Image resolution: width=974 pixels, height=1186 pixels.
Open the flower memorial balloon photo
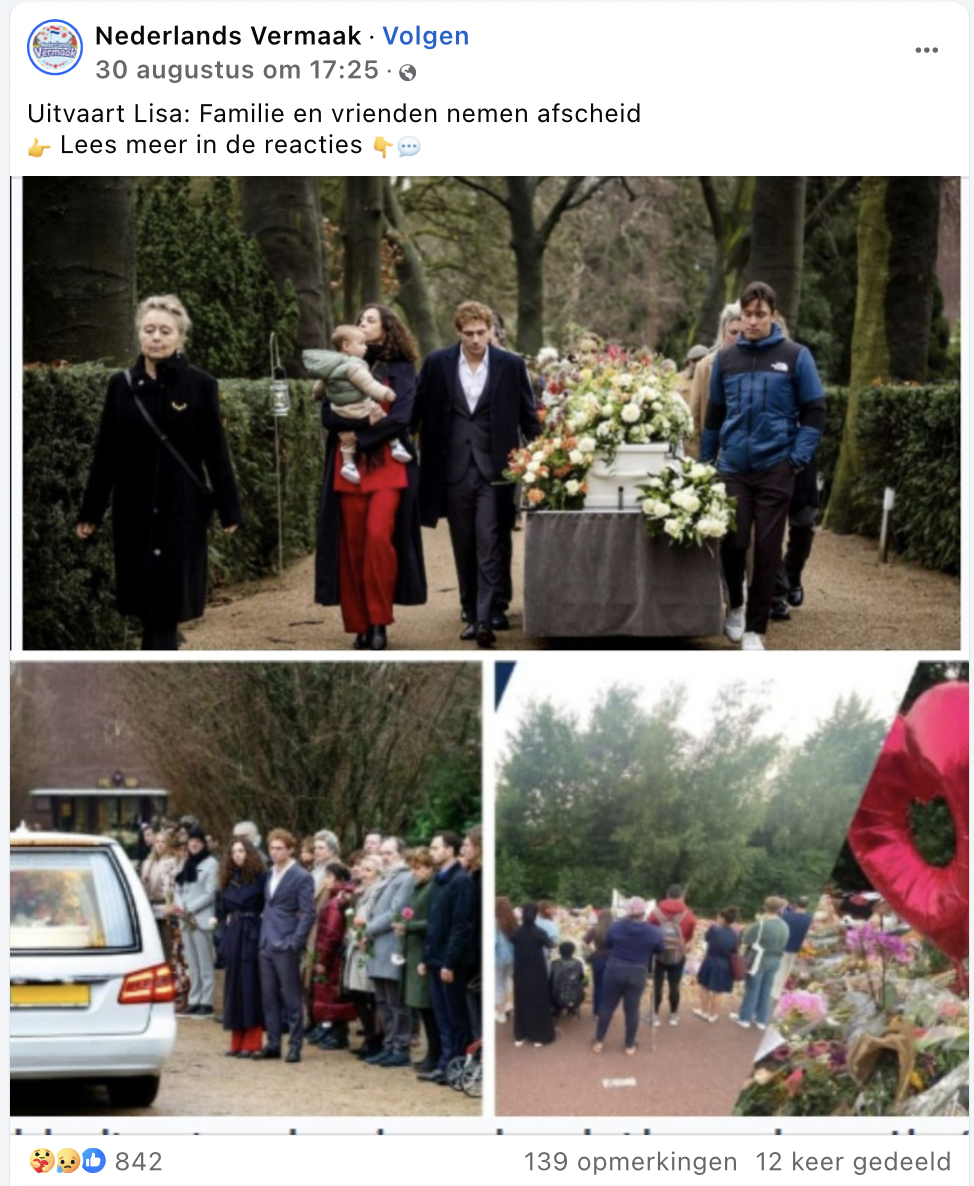[731, 889]
